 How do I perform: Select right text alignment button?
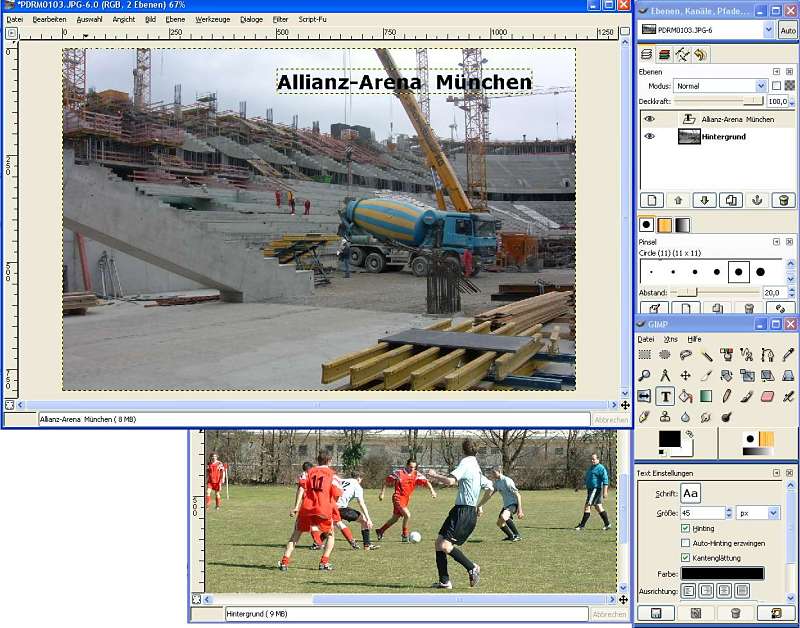[706, 591]
